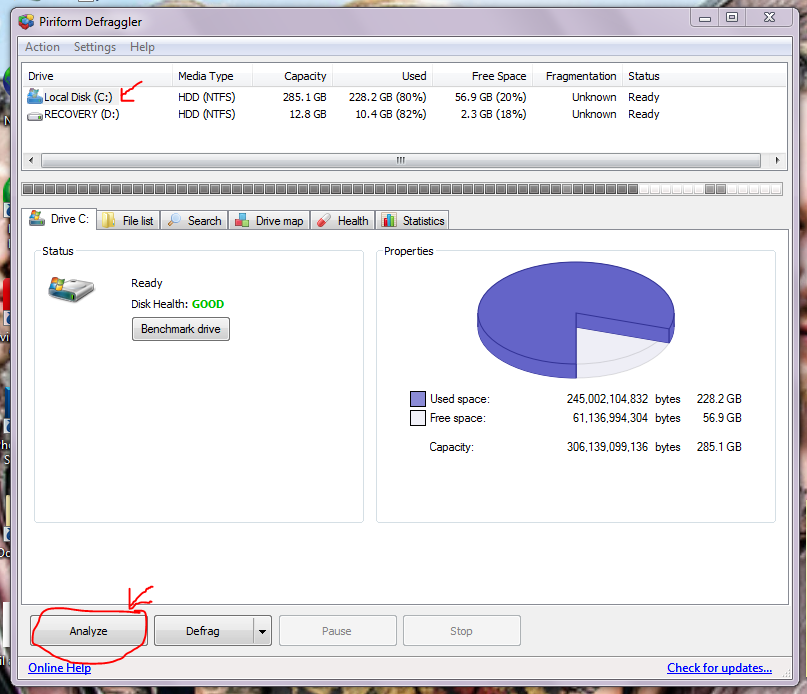Viewport: 807px width, 694px height.
Task: Sort by the Used column header
Action: (x=382, y=76)
